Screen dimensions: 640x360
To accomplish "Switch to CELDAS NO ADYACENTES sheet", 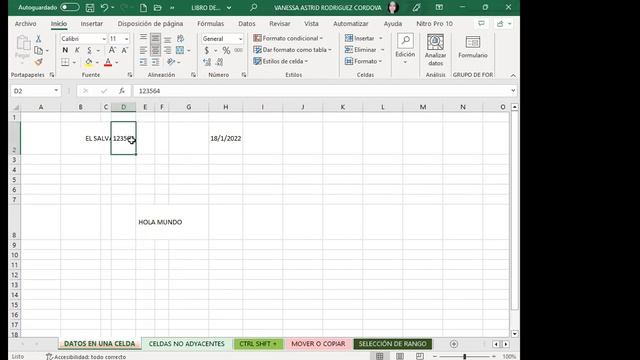I will [187, 344].
